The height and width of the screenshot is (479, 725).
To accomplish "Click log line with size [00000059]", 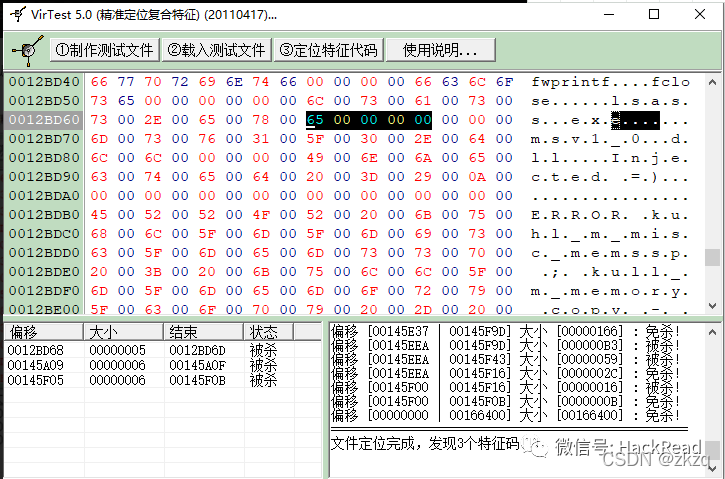I will (x=506, y=359).
